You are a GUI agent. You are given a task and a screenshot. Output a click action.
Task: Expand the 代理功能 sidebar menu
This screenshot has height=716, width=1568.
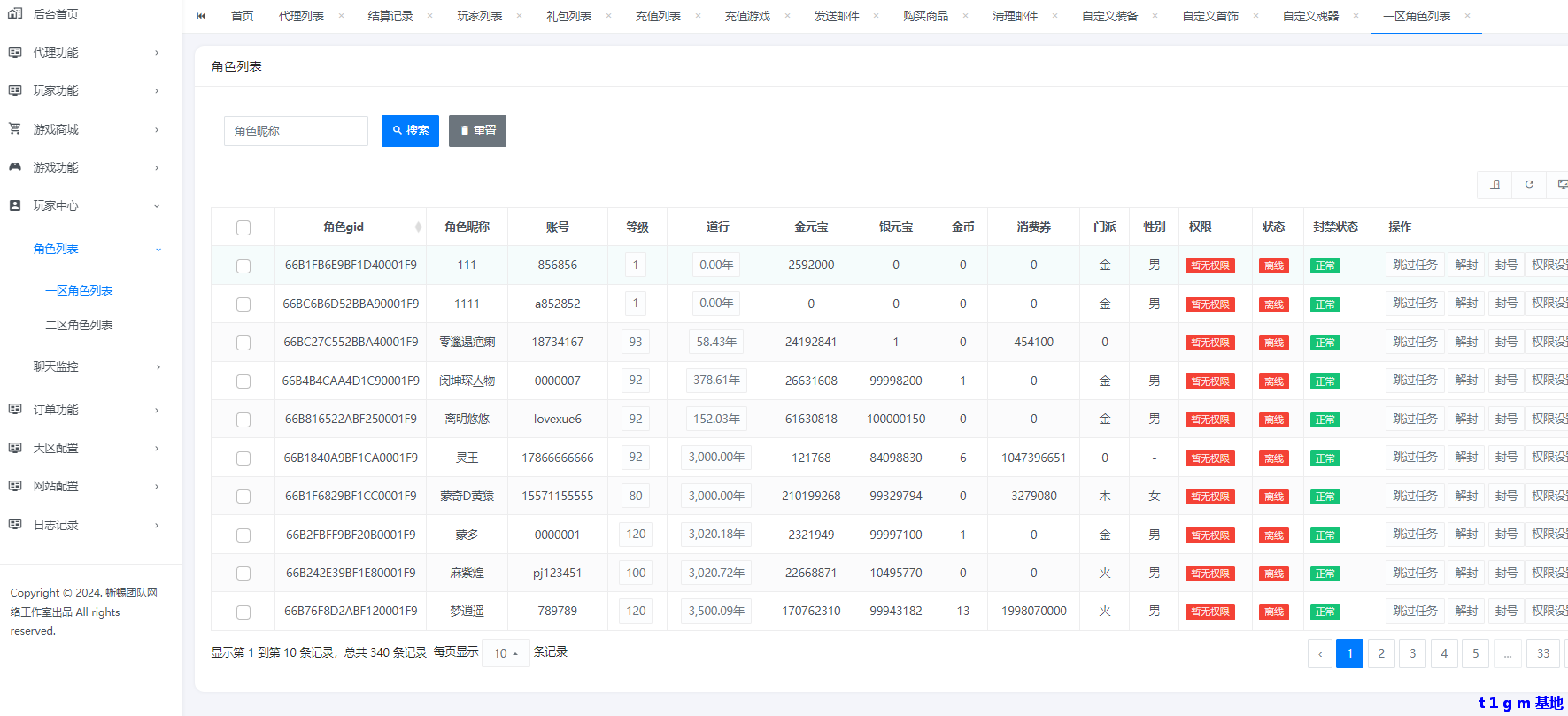[157, 53]
